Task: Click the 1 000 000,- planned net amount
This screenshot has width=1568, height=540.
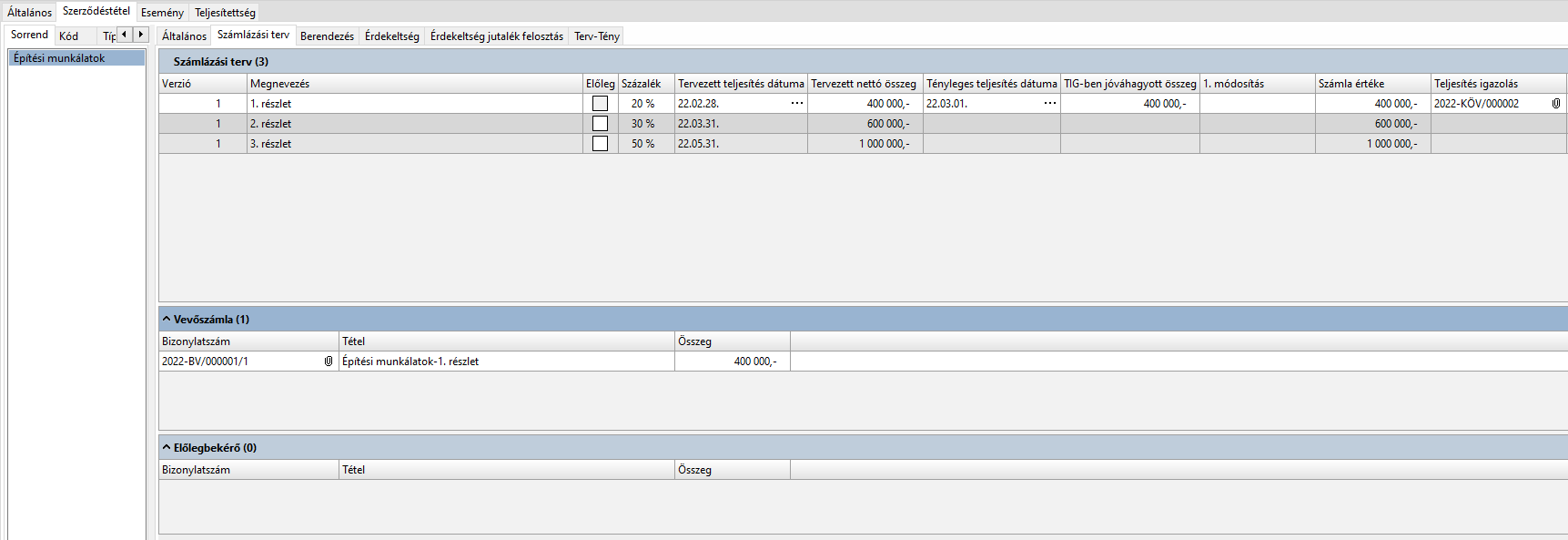Action: [x=865, y=144]
